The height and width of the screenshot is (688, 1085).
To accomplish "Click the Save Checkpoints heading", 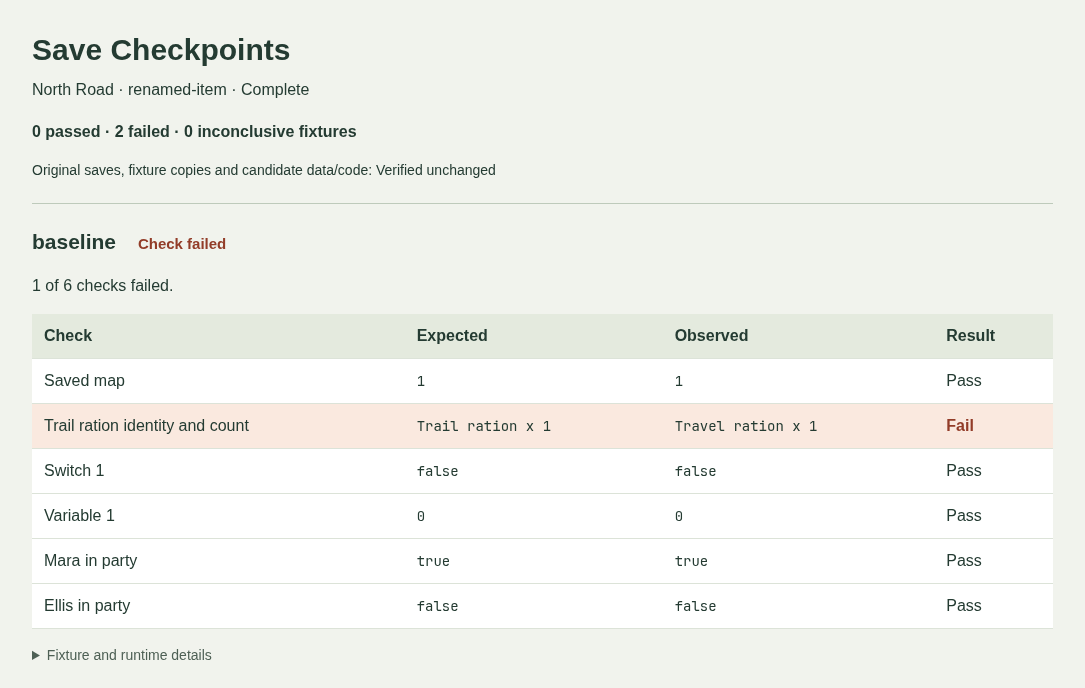I will pyautogui.click(x=161, y=50).
